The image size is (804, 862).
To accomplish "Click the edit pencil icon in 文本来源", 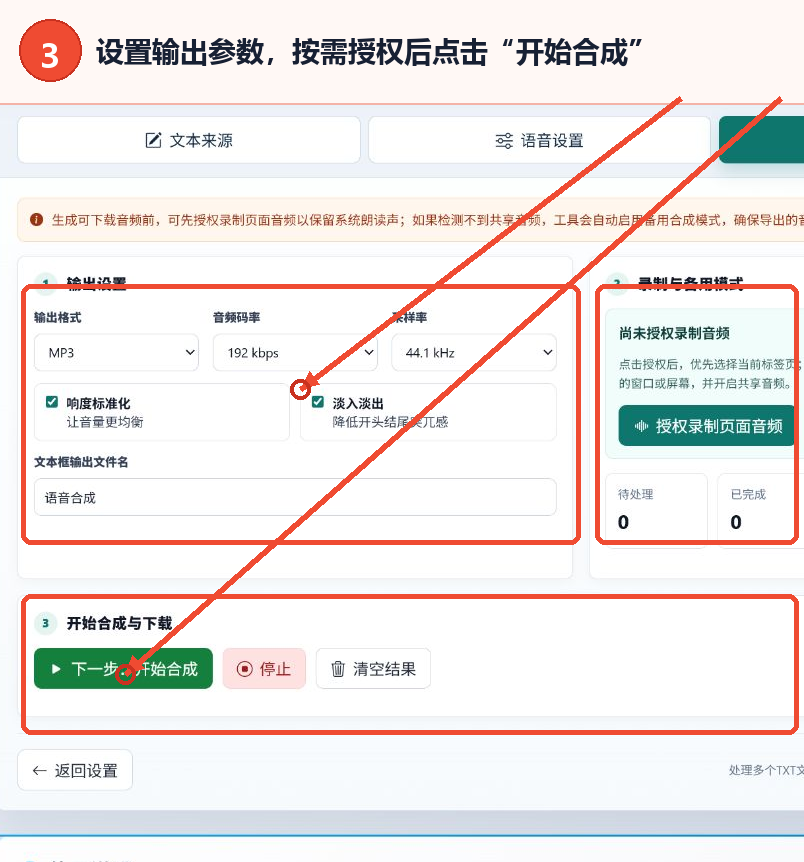I will pyautogui.click(x=153, y=140).
